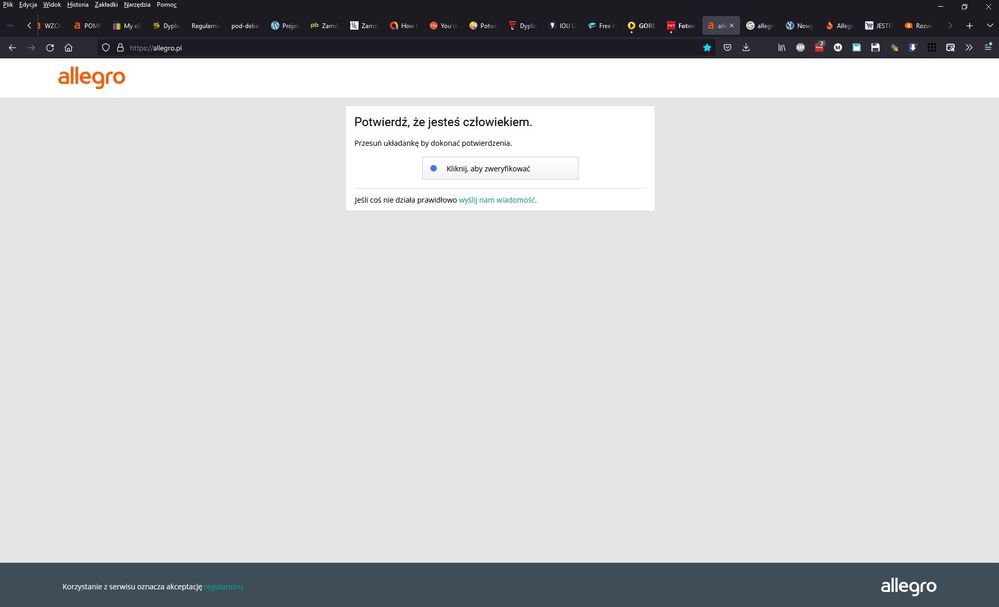Switch to the JESTE tab
Screen dimensions: 999x607
(x=877, y=26)
